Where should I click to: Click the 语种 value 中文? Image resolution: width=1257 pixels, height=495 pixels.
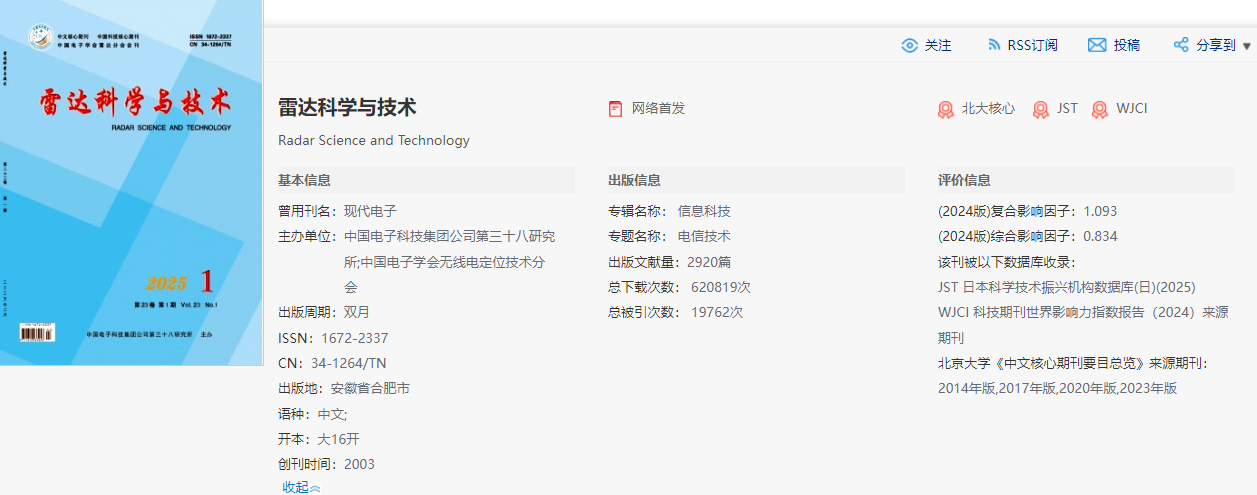coord(332,414)
